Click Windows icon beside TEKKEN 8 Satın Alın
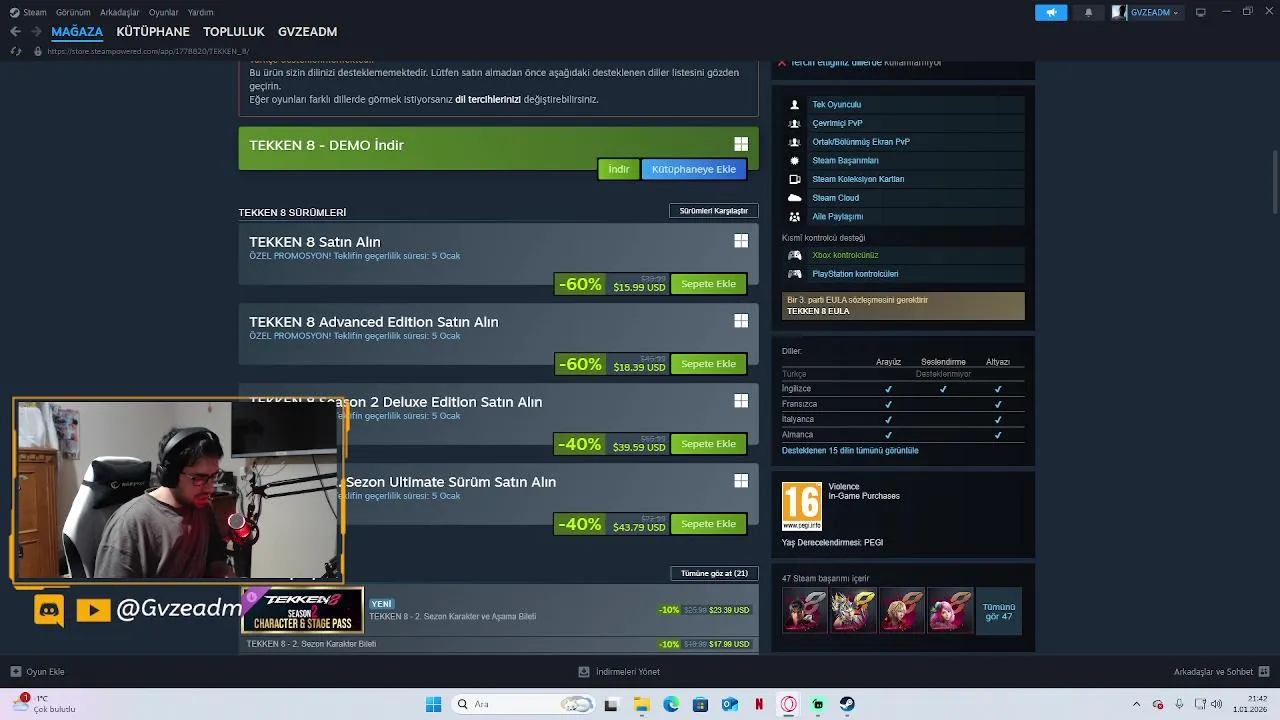Image resolution: width=1280 pixels, height=720 pixels. click(x=741, y=241)
